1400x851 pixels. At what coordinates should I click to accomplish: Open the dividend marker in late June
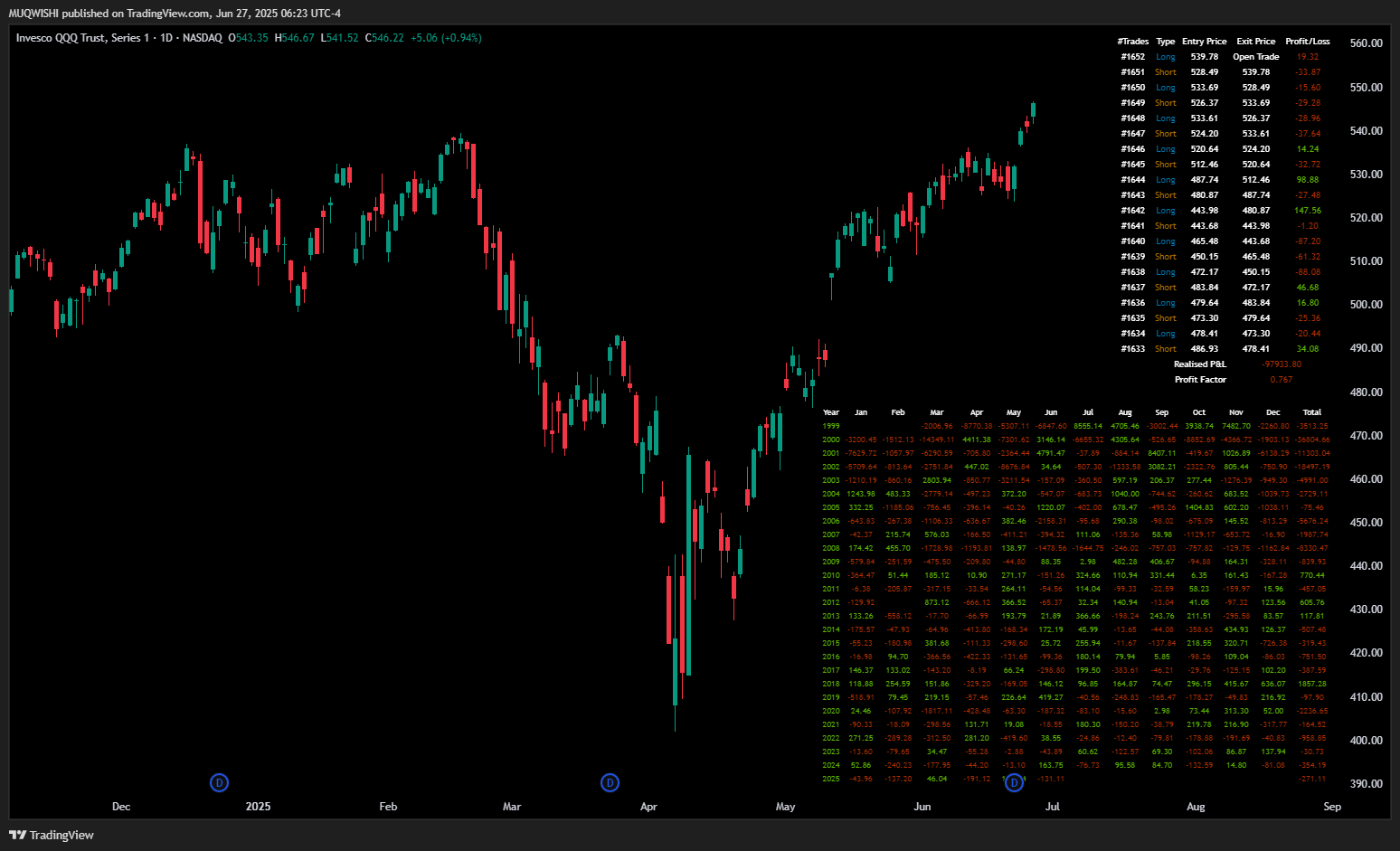(x=1014, y=782)
